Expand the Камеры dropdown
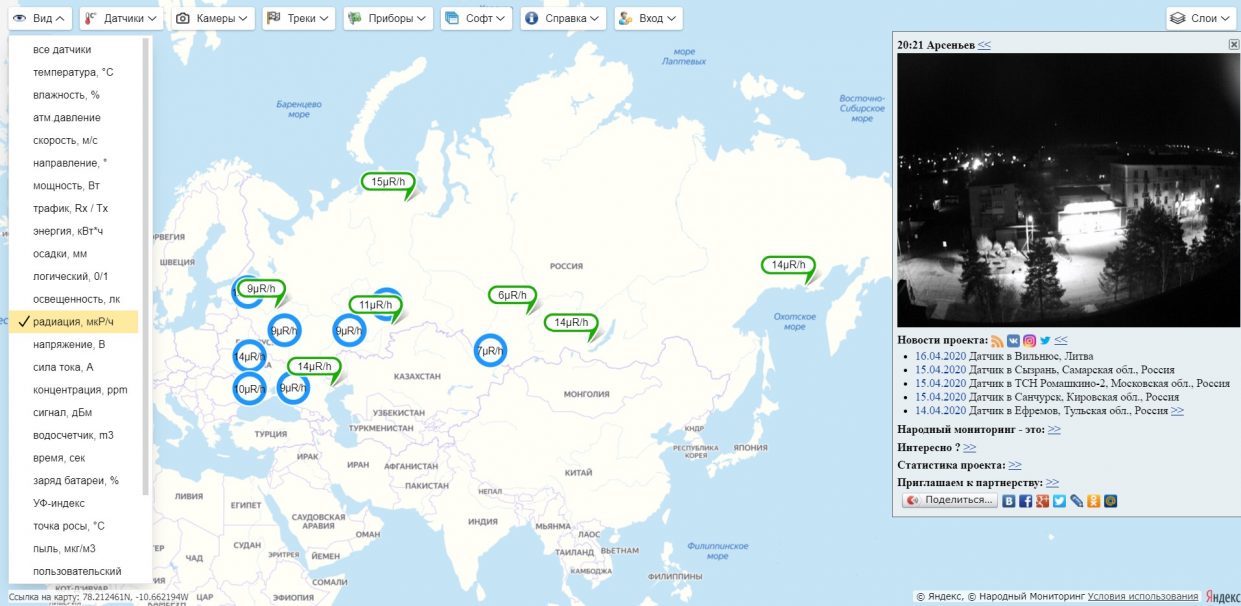1241x606 pixels. 213,18
